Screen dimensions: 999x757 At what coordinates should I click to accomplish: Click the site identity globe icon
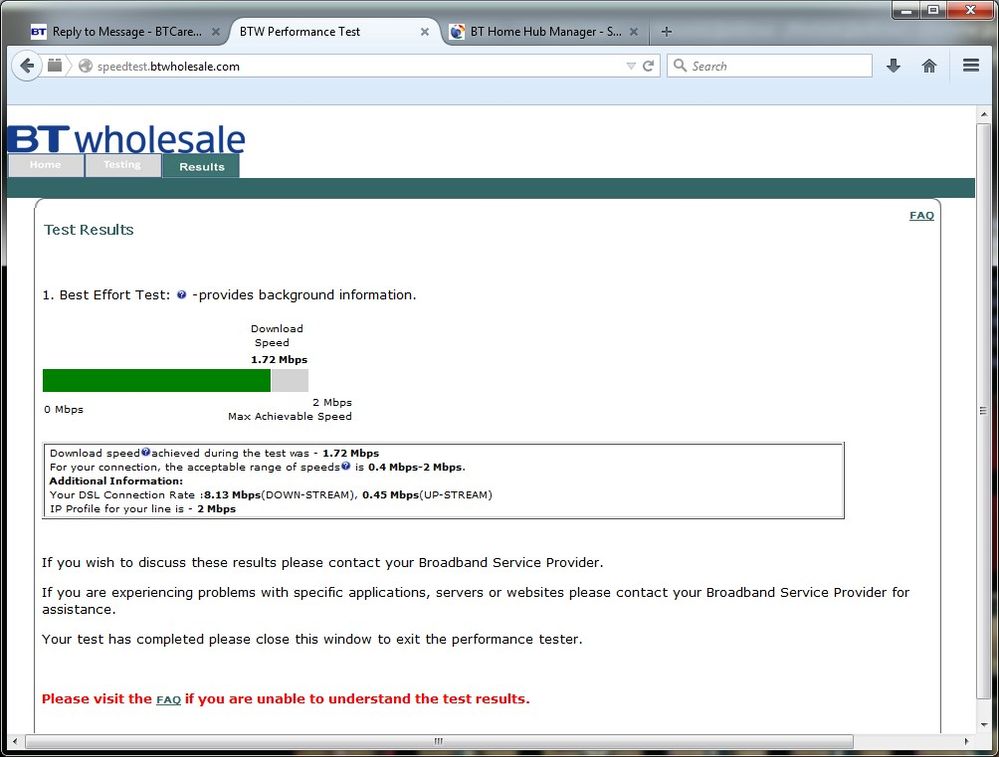pos(85,66)
